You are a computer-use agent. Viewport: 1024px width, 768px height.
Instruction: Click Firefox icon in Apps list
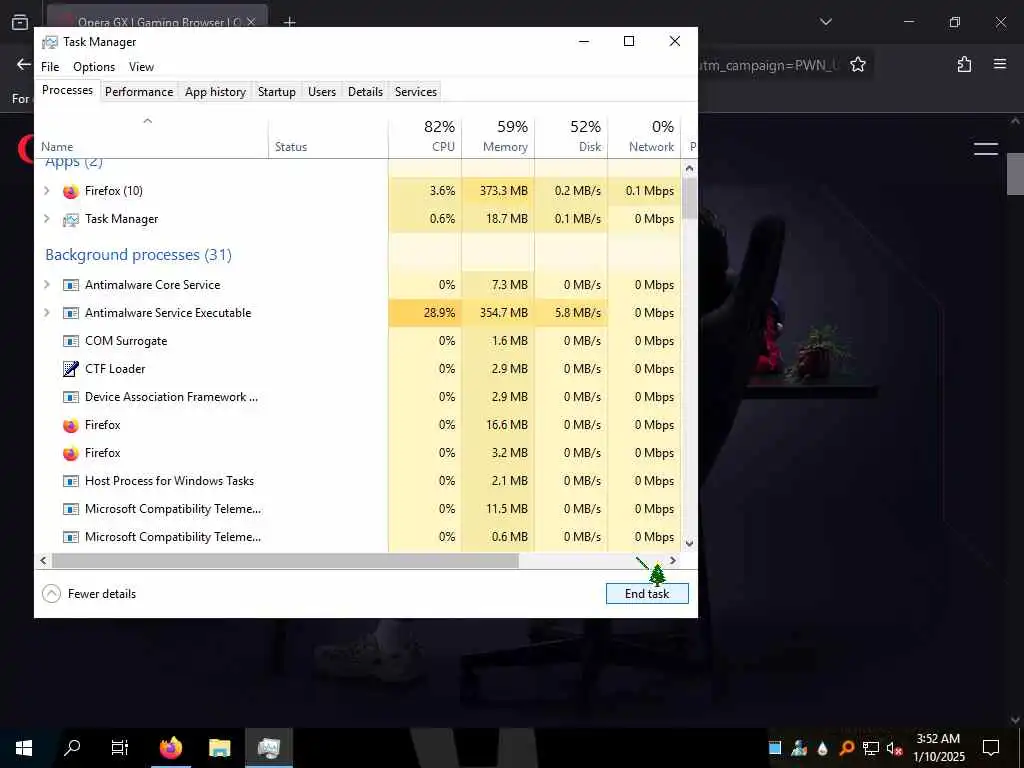pos(71,191)
